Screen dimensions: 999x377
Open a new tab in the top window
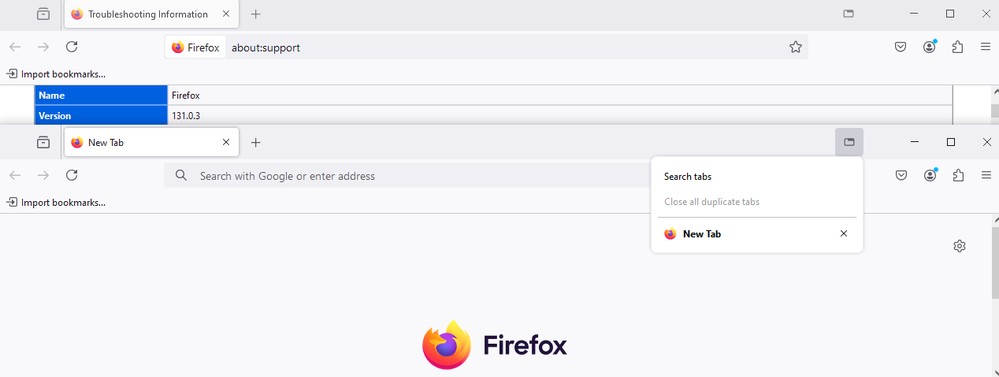tap(255, 14)
